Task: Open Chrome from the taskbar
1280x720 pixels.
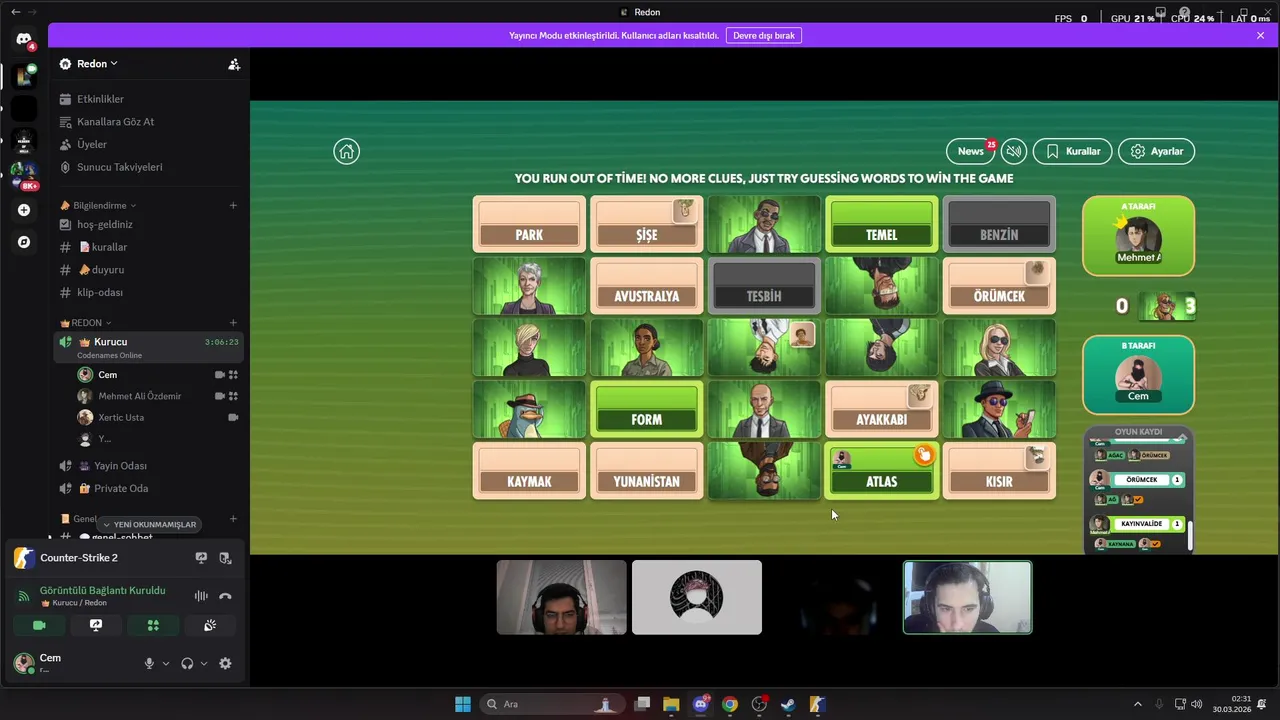Action: click(x=730, y=704)
